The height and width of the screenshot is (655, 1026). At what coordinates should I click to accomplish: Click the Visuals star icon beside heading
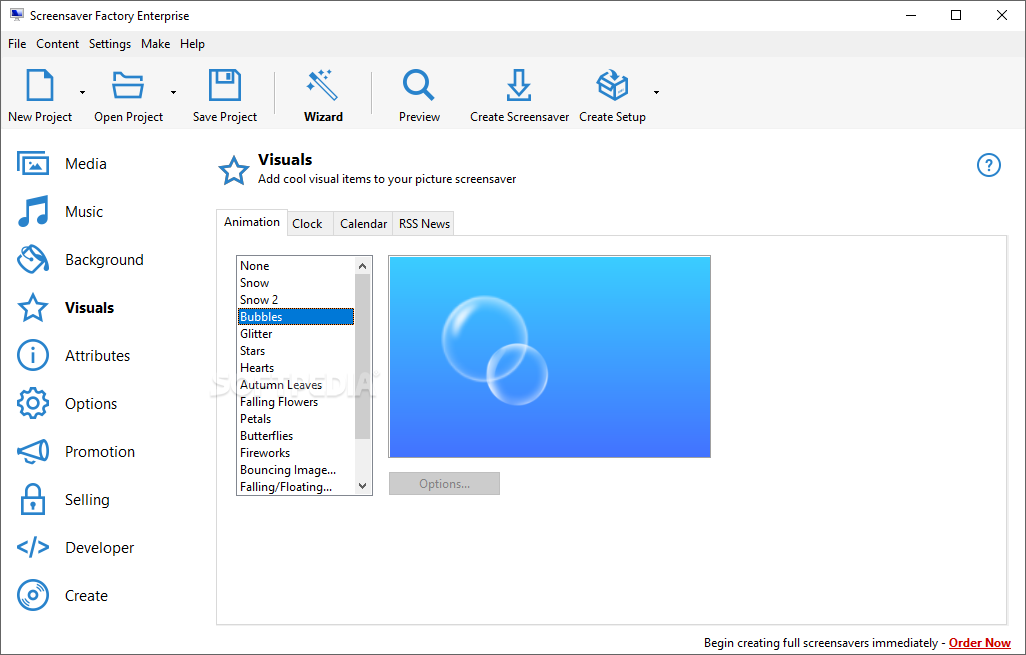pos(234,170)
